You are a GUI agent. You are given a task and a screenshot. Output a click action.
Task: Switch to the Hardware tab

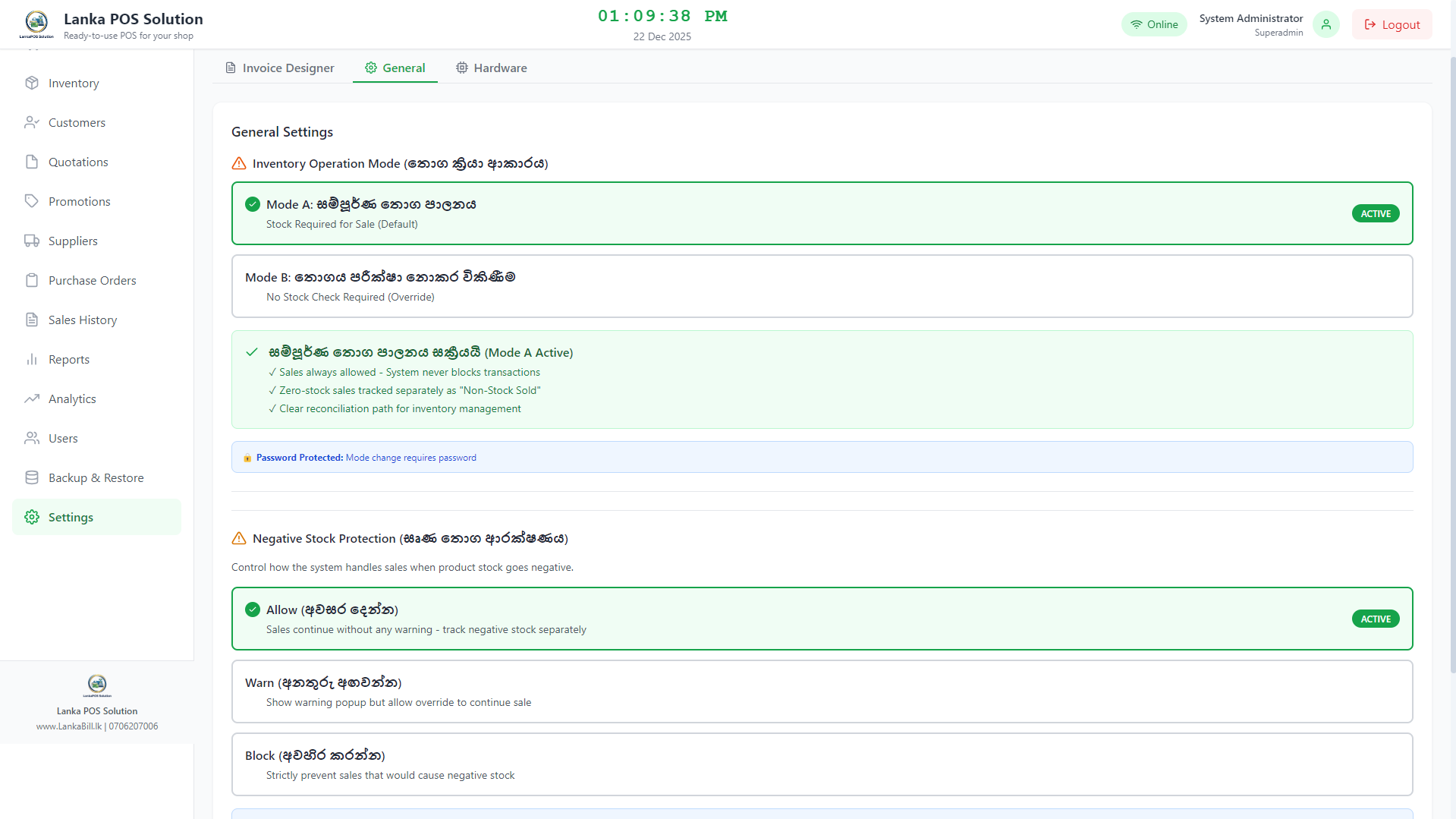[x=492, y=68]
